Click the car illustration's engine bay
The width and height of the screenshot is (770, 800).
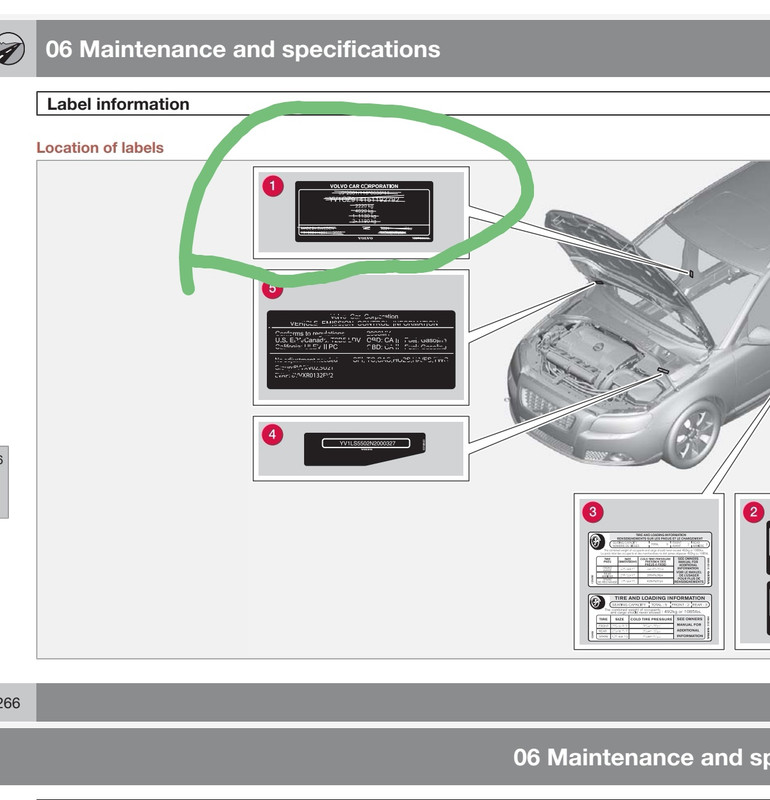(594, 360)
